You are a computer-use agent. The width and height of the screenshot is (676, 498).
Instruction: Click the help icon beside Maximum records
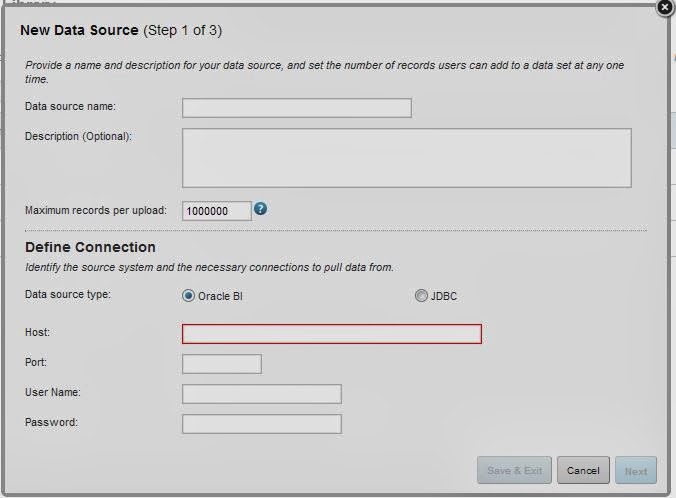(x=260, y=209)
